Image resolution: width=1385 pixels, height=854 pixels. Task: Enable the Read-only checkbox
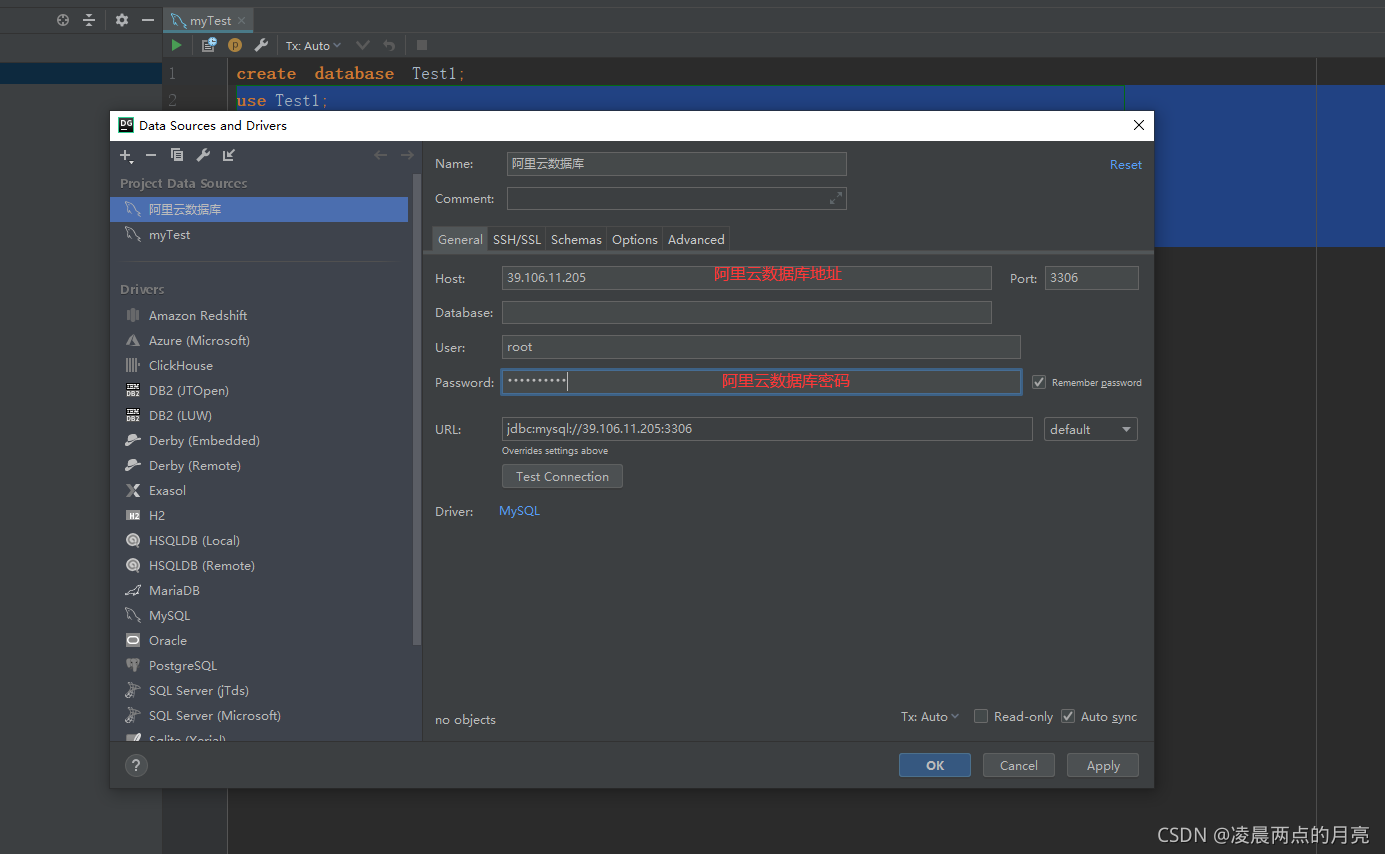pos(981,716)
